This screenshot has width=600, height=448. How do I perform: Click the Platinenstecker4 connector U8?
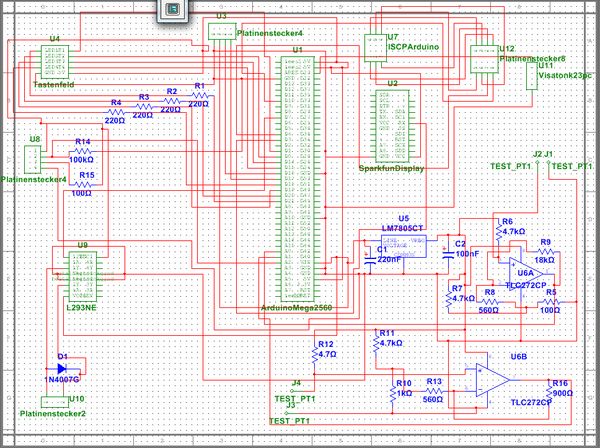pyautogui.click(x=31, y=158)
